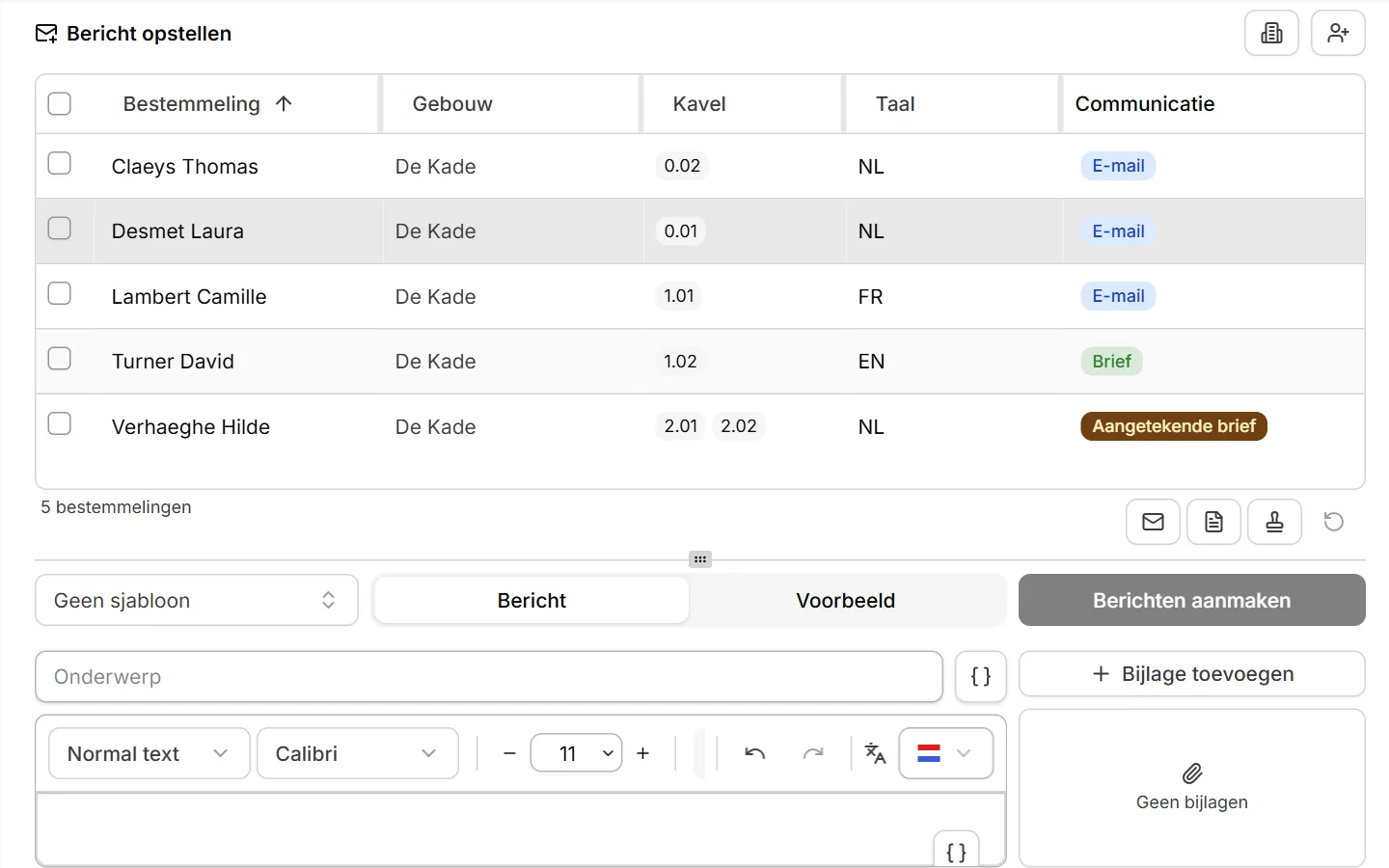1389x868 pixels.
Task: Check the Turner David row checkbox
Action: click(60, 358)
